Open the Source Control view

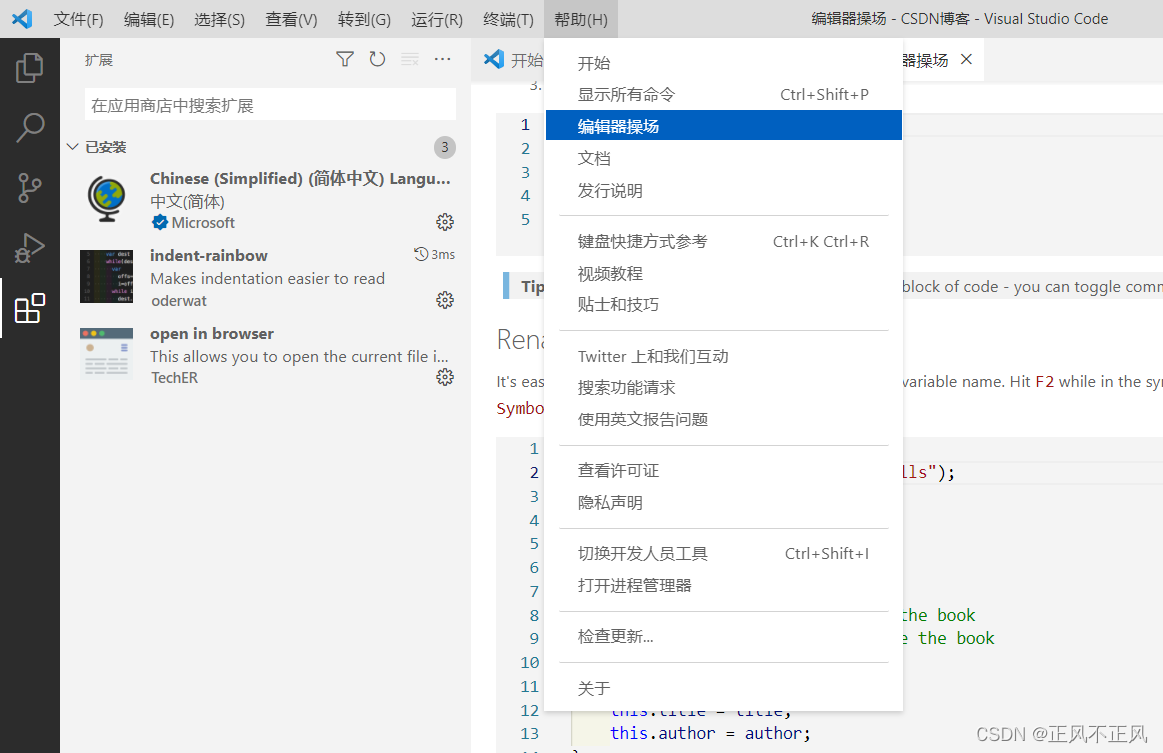pos(30,188)
